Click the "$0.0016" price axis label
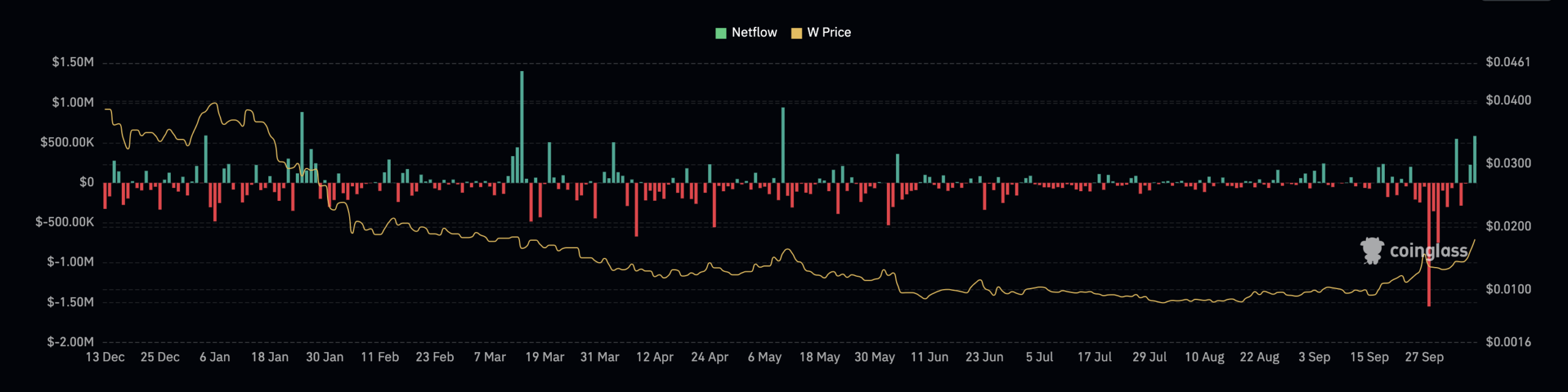Viewport: 1568px width, 392px height. coord(1508,342)
